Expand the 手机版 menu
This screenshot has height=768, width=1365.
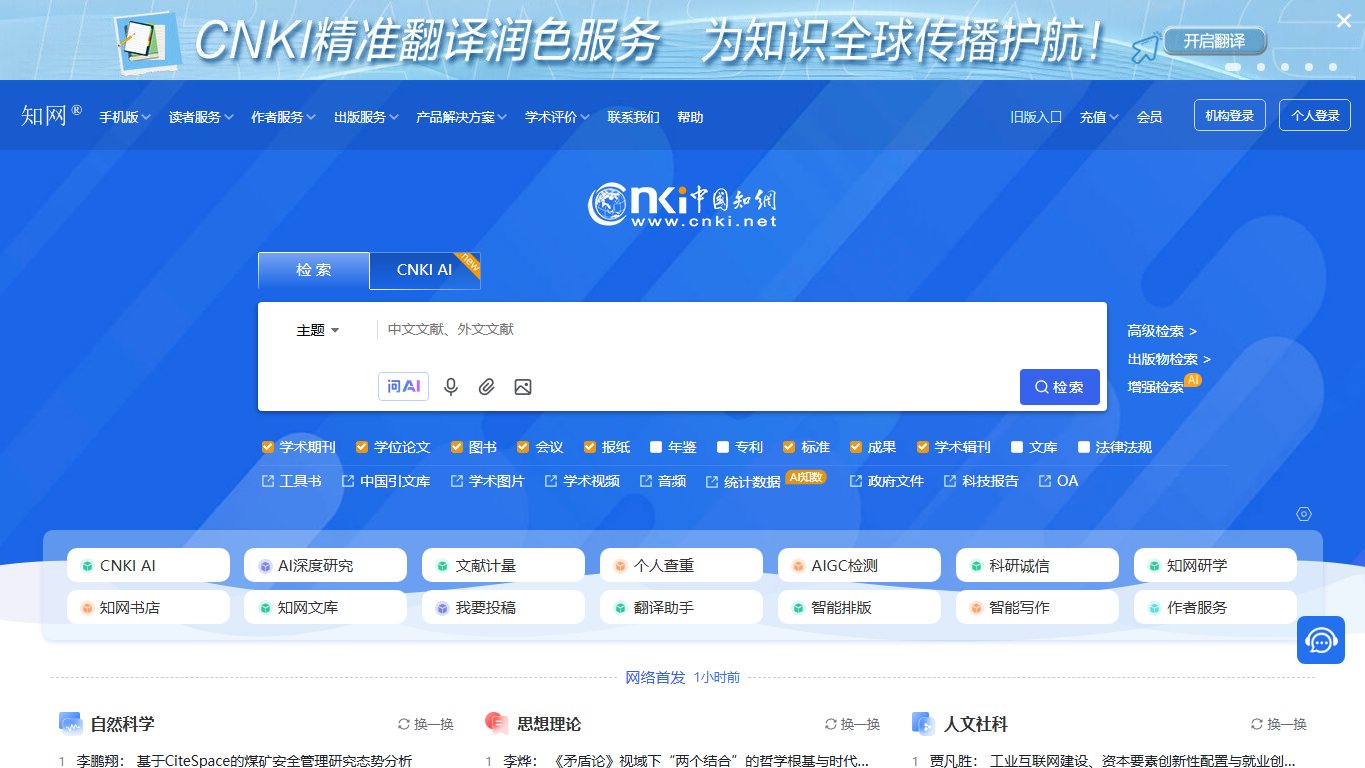pyautogui.click(x=125, y=117)
